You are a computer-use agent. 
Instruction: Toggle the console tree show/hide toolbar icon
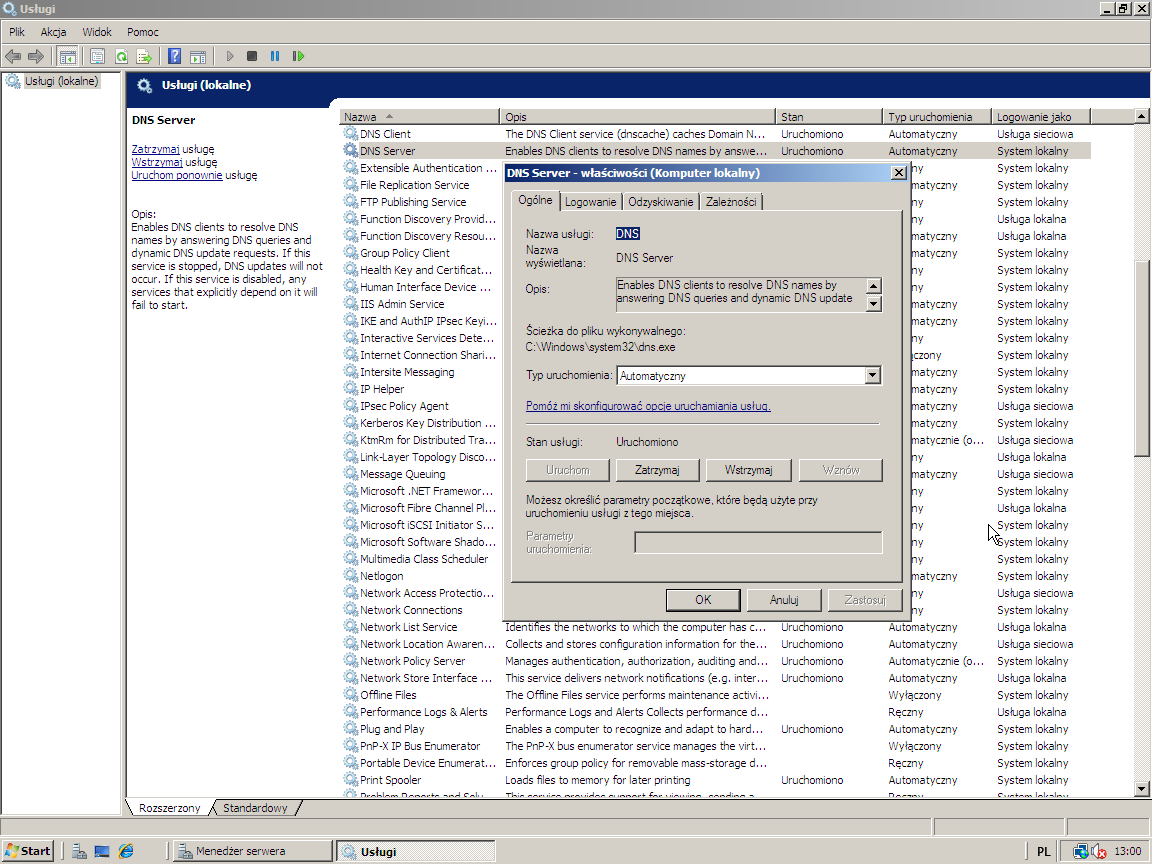(x=68, y=56)
